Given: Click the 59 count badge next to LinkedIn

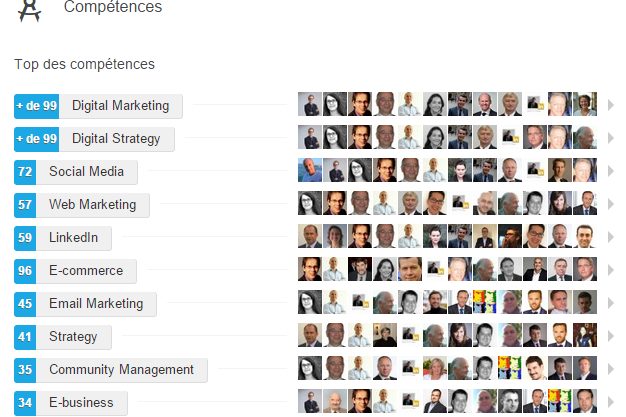Looking at the screenshot, I should pos(25,238).
